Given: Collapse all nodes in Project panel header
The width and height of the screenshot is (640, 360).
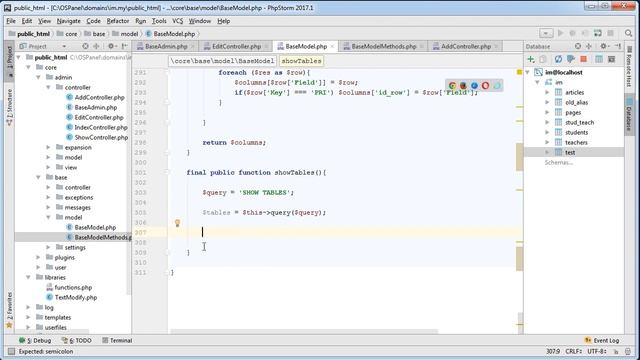Looking at the screenshot, I should click(96, 46).
